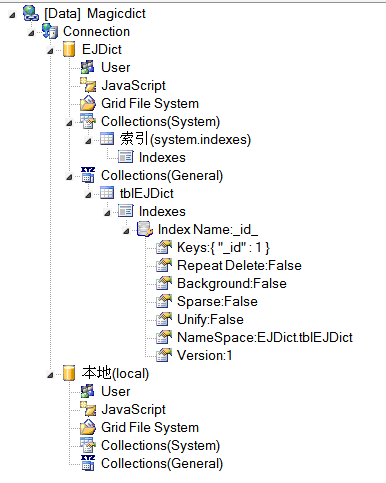Select the Repeat Delete:False text
This screenshot has width=386, height=483.
pos(239,266)
